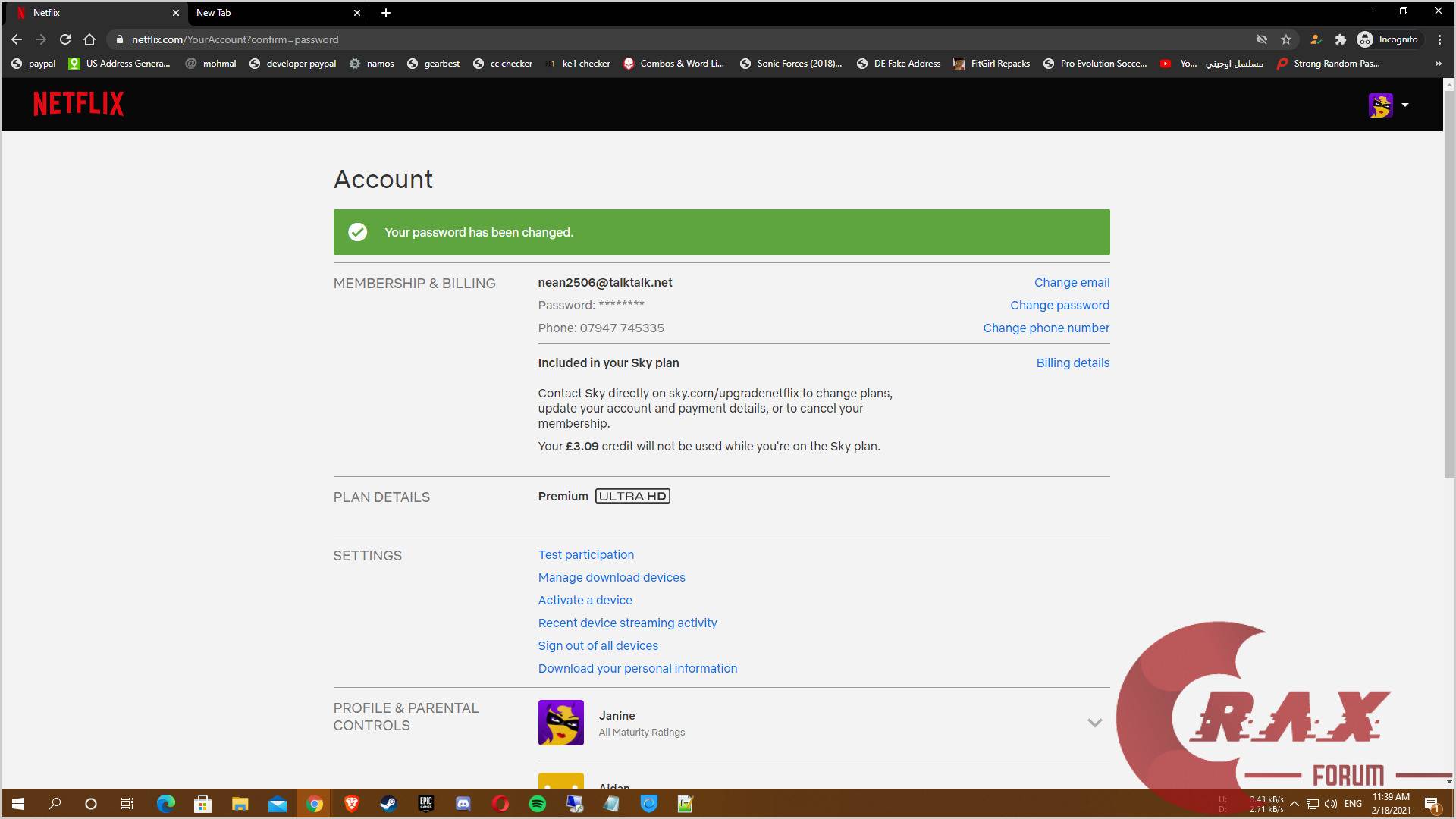Open a new browser tab with plus
The width and height of the screenshot is (1456, 819).
(x=385, y=13)
